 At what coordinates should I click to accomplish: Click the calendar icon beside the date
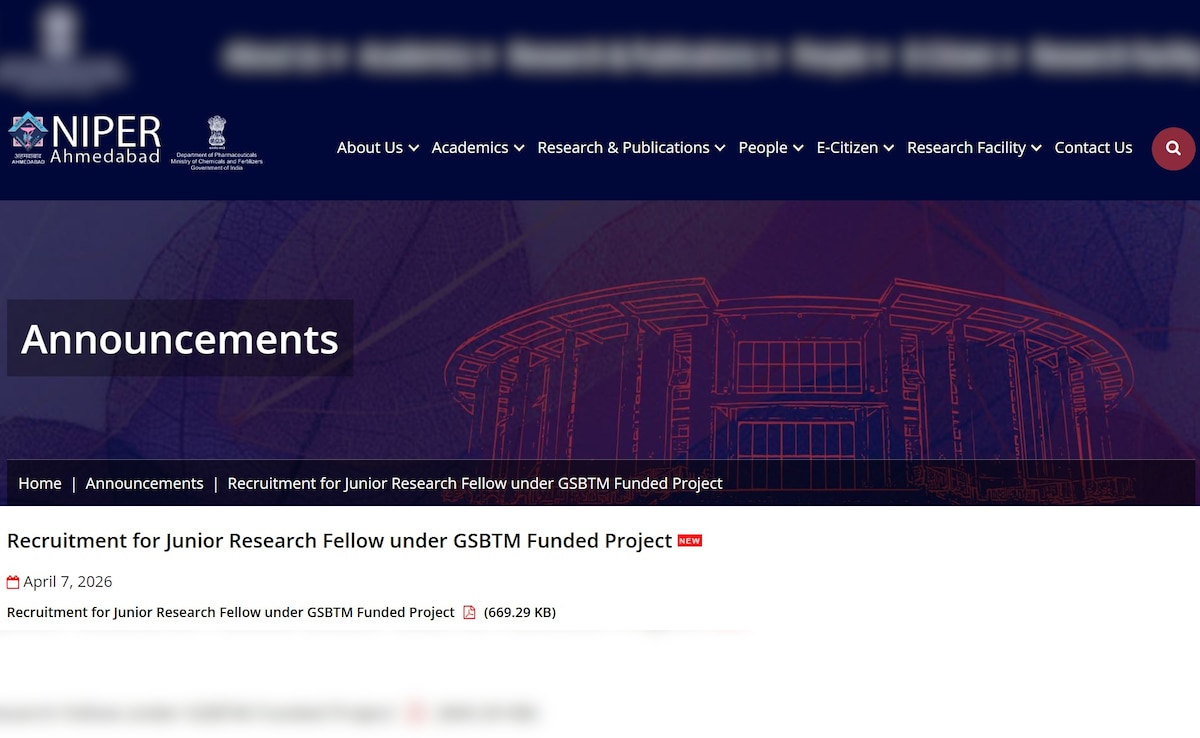tap(13, 582)
